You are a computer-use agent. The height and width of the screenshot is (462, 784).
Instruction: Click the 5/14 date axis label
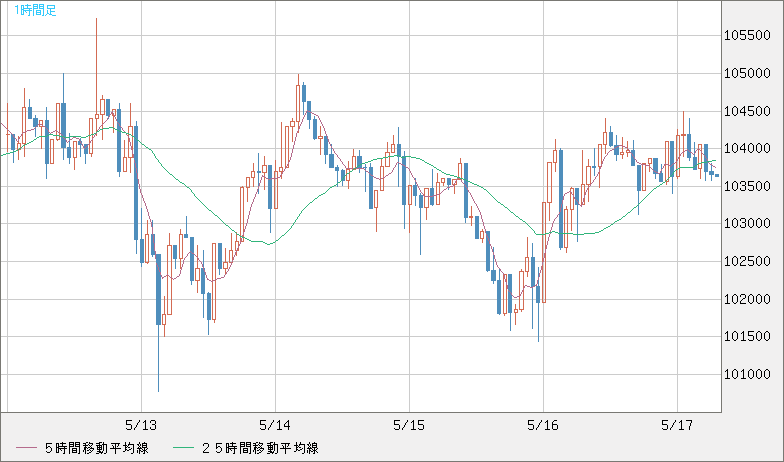pos(275,426)
